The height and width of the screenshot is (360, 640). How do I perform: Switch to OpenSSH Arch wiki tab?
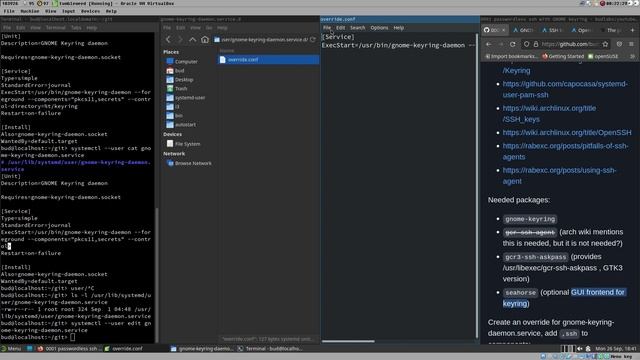click(x=581, y=30)
